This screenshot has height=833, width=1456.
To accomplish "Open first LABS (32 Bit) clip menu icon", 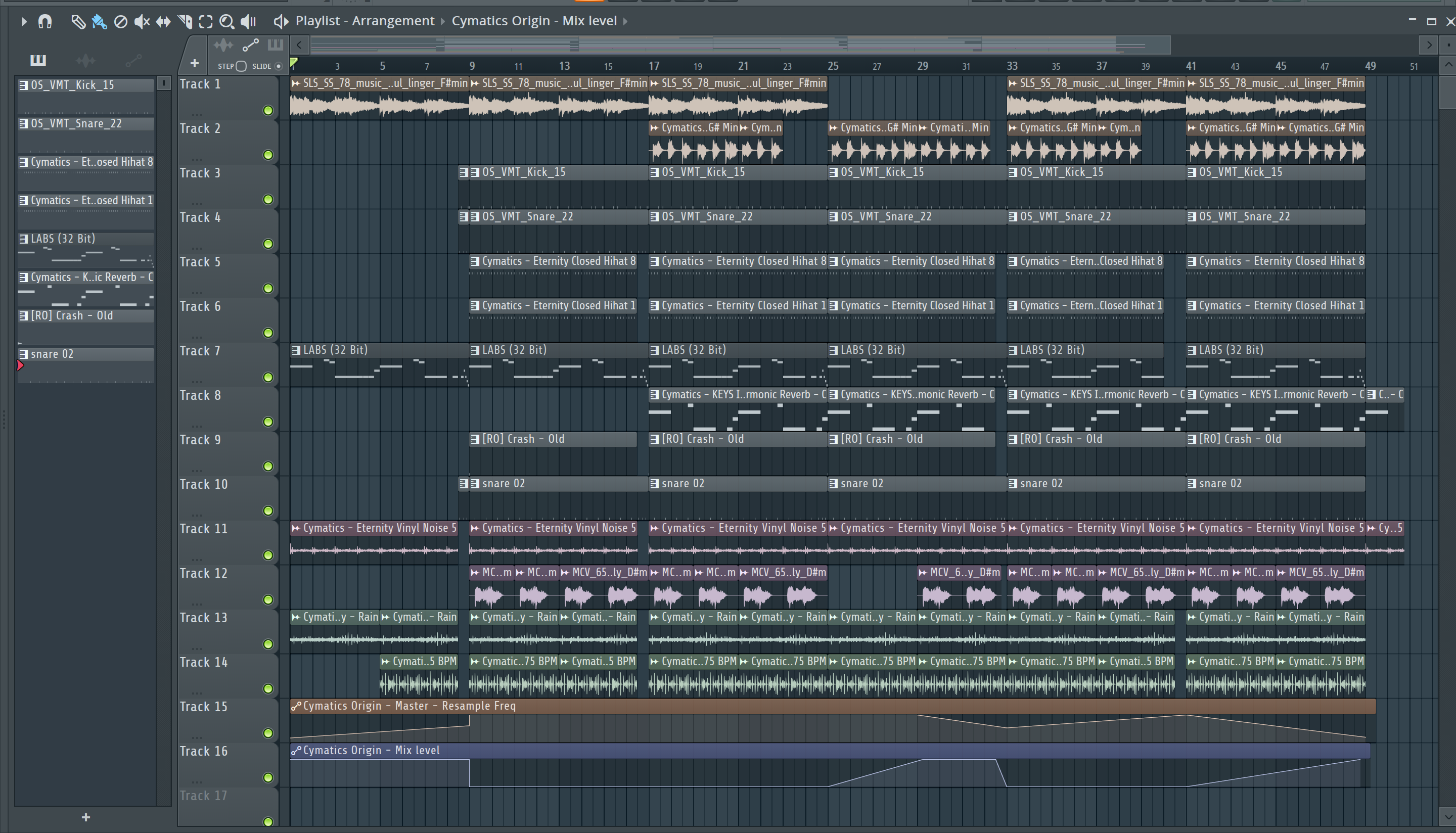I will (296, 350).
